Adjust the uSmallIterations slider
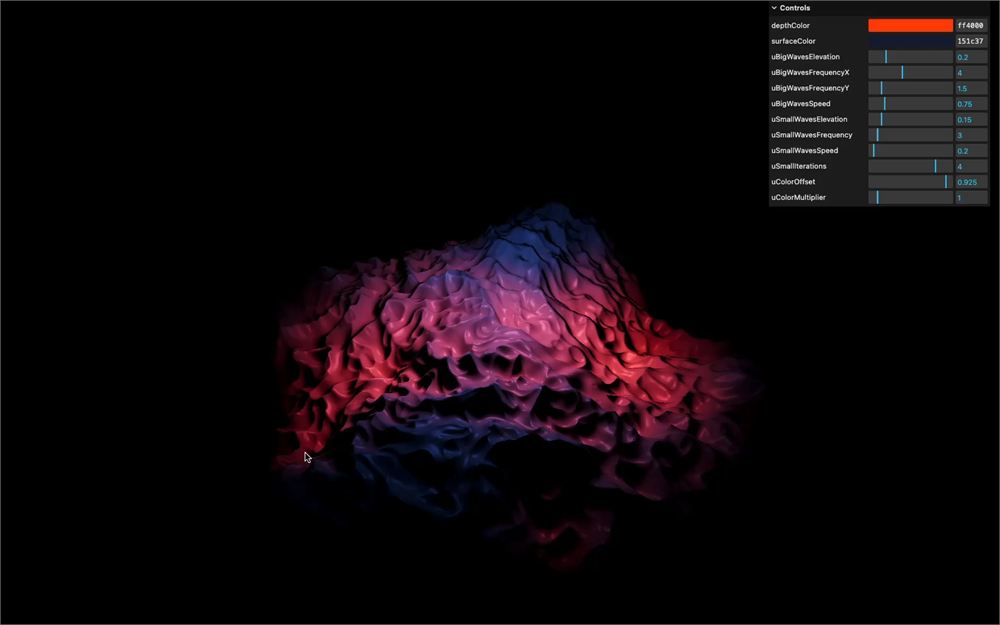The height and width of the screenshot is (625, 1000). pos(910,166)
